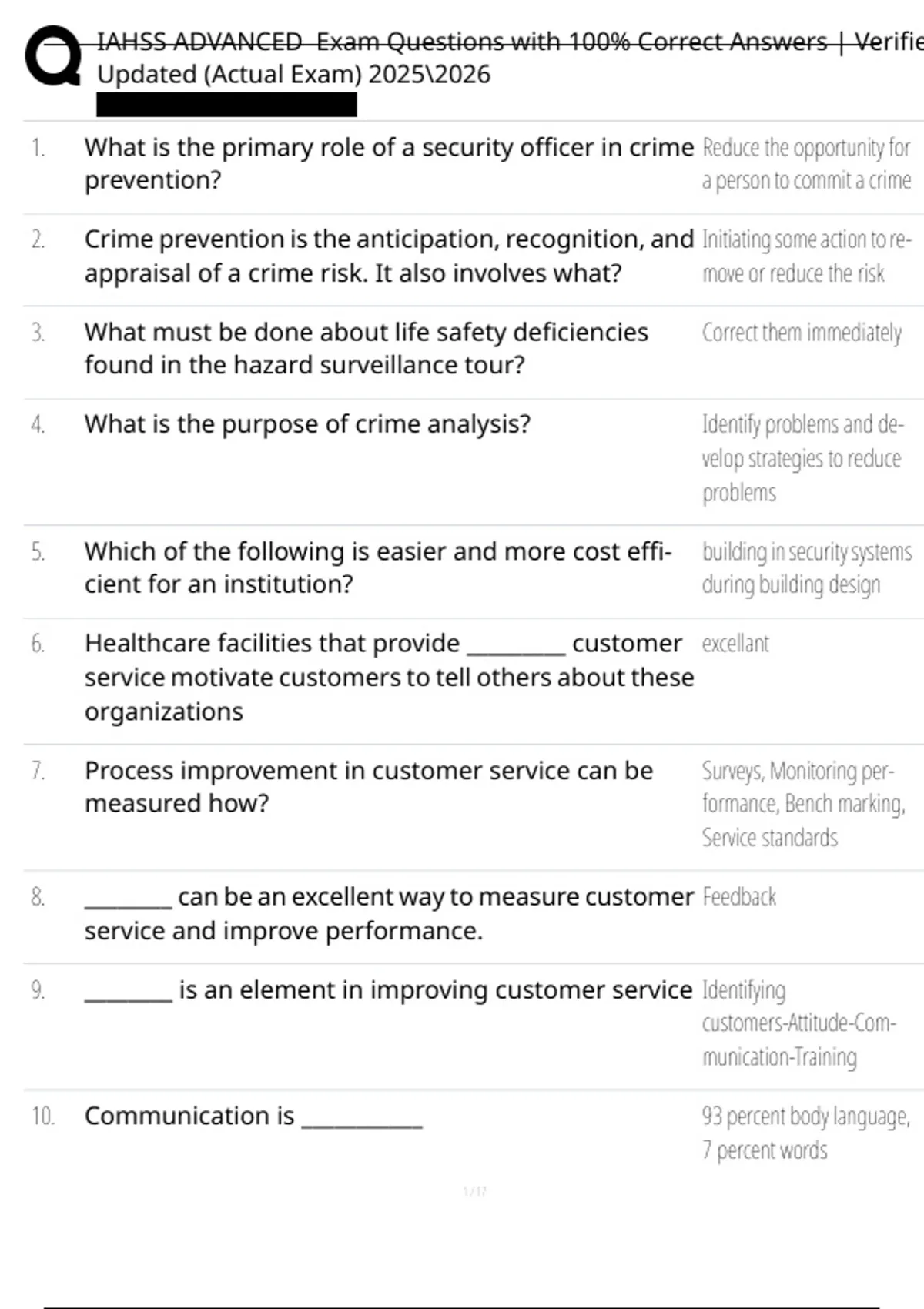Click question 2 on crime prevention and anticipation
924x1309 pixels.
click(389, 256)
